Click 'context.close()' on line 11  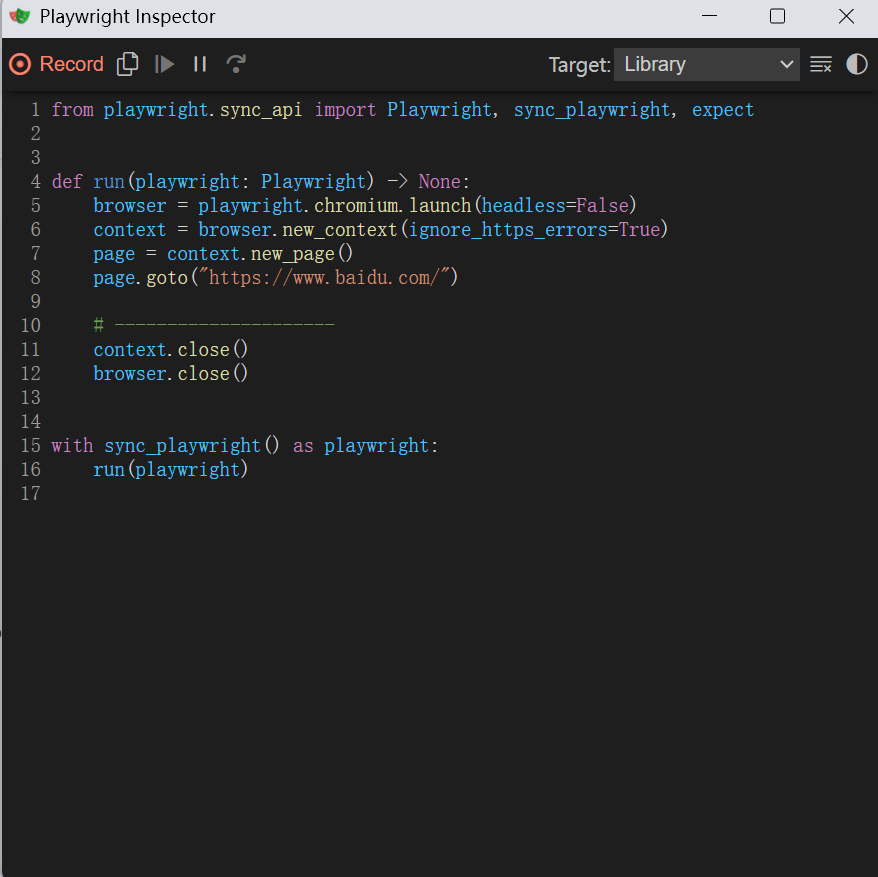[x=170, y=349]
